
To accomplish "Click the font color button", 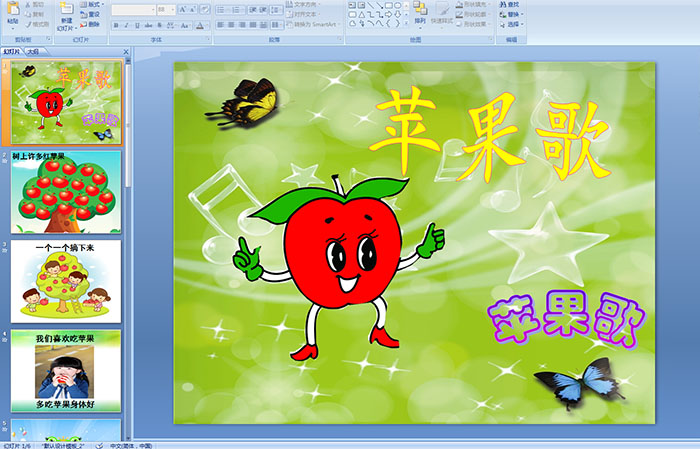I will (200, 25).
